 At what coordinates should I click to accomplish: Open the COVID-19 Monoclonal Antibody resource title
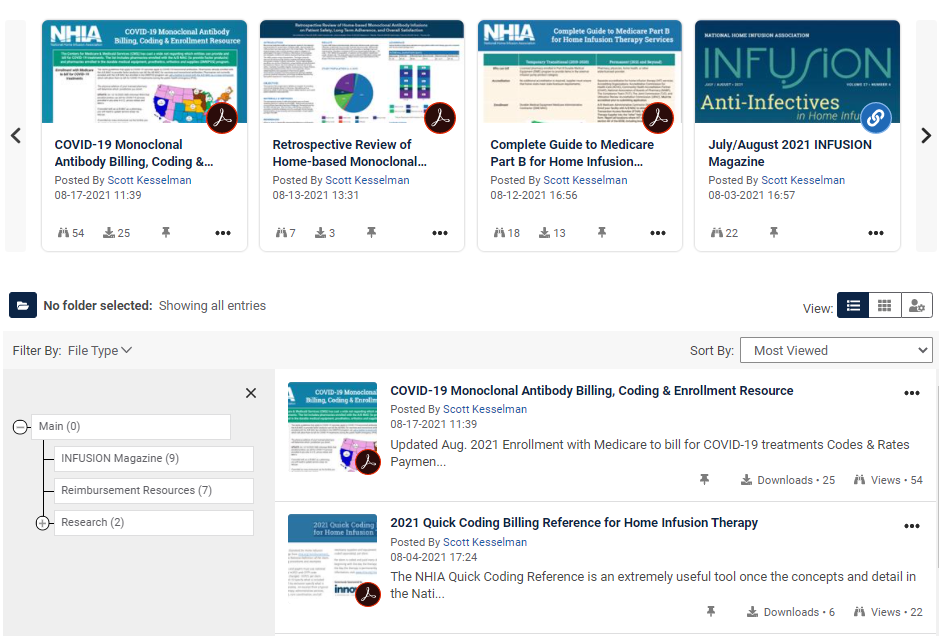pos(588,390)
